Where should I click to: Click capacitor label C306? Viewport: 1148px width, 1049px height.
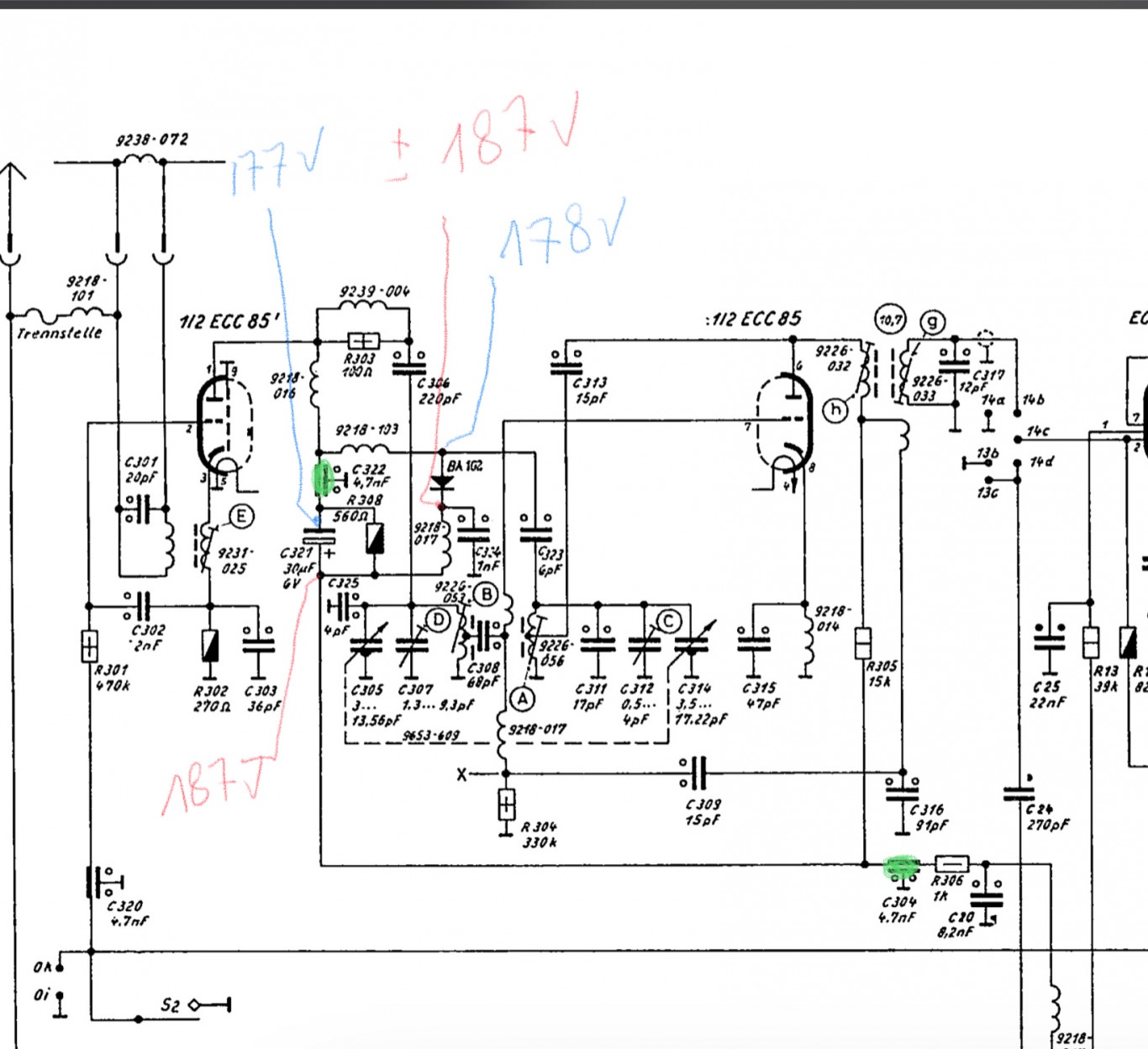pyautogui.click(x=434, y=382)
